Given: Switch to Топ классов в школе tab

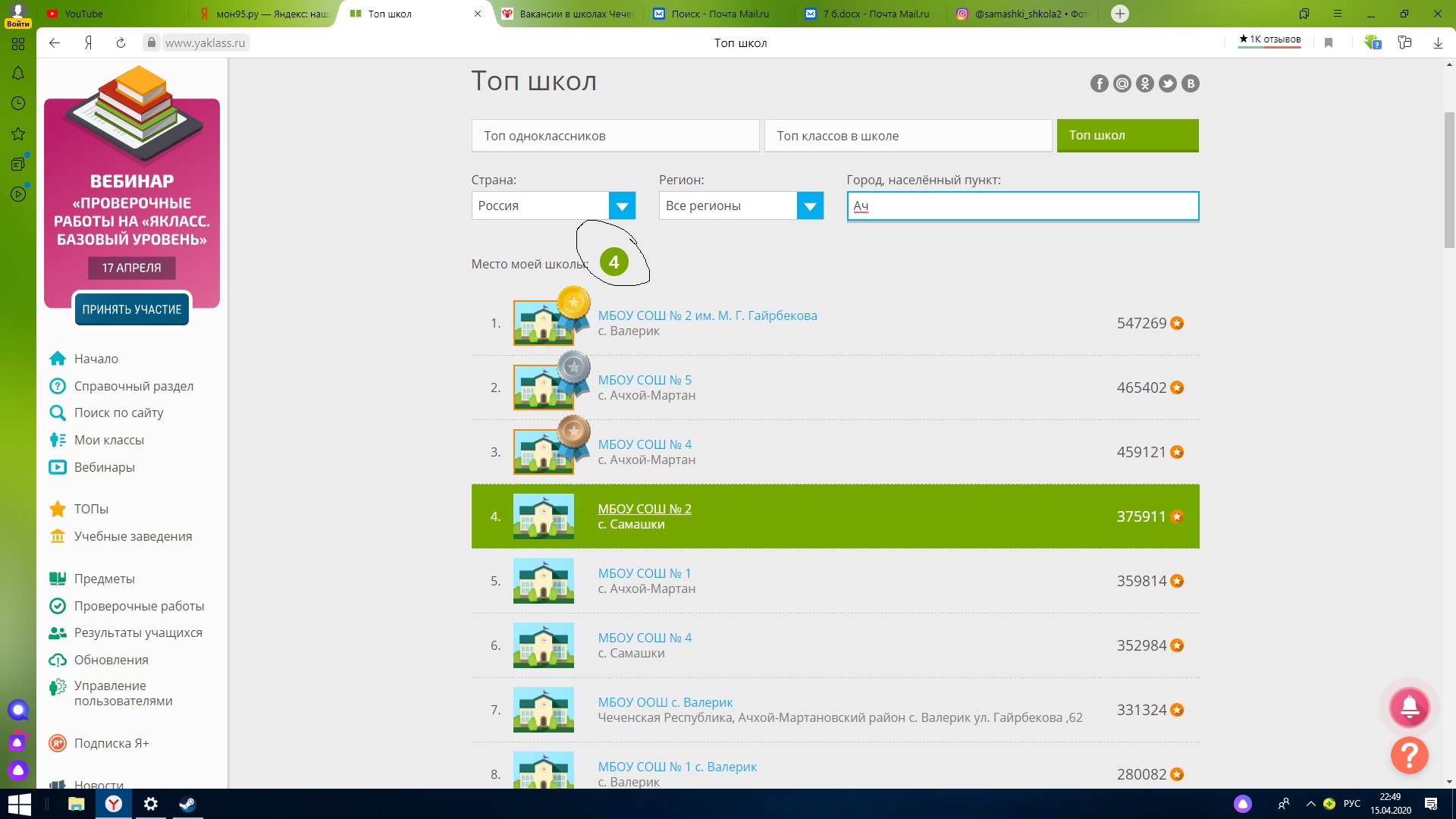Looking at the screenshot, I should pyautogui.click(x=908, y=136).
